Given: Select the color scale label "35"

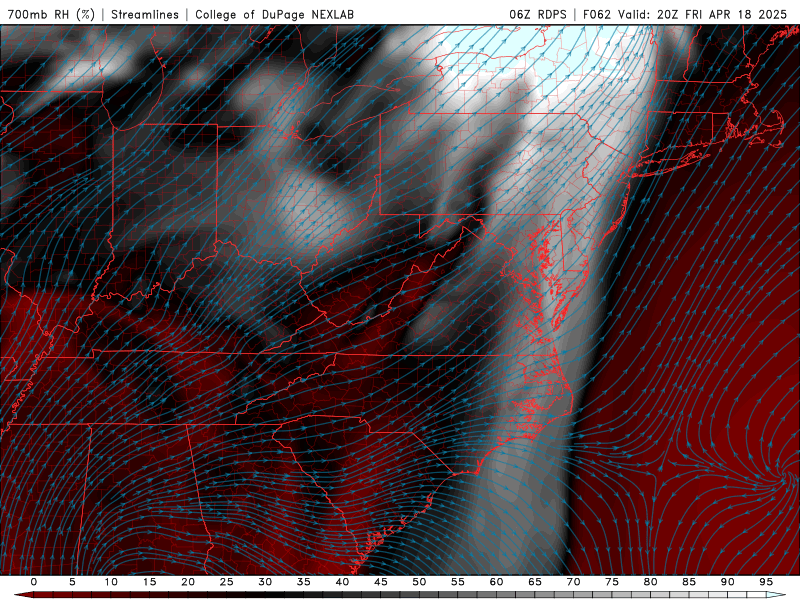Looking at the screenshot, I should point(304,582).
